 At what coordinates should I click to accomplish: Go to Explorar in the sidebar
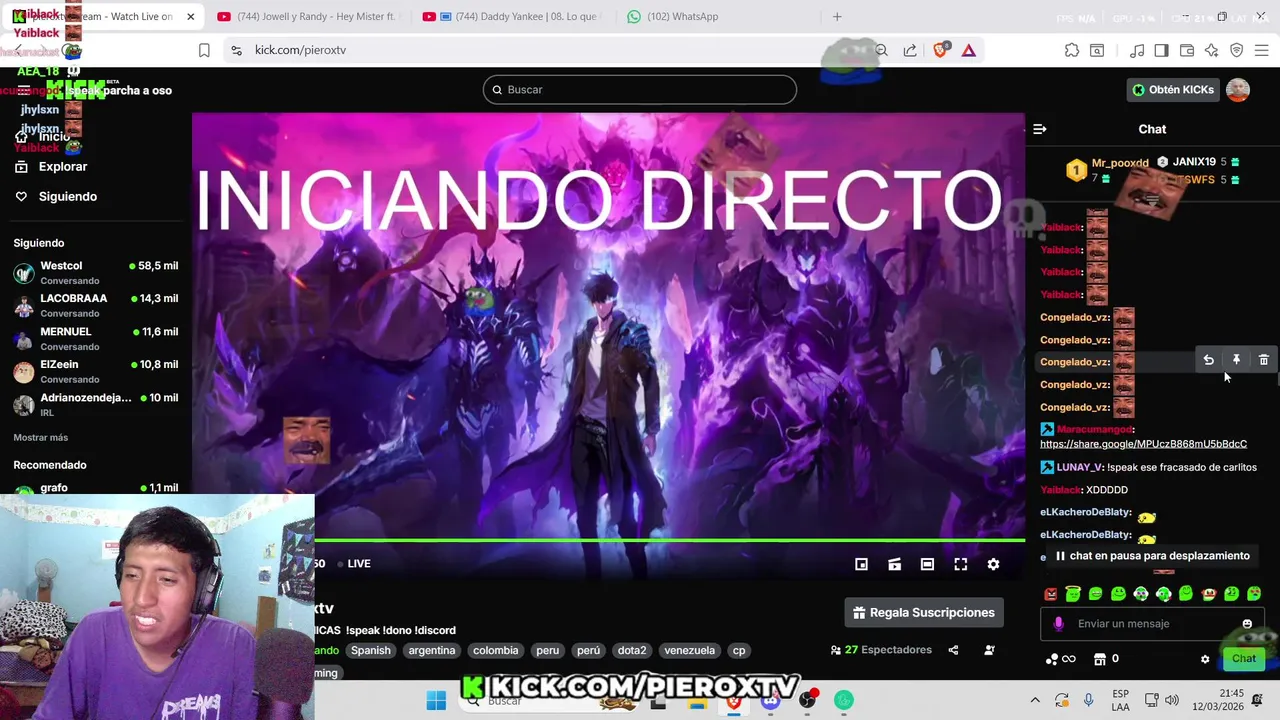[51, 167]
